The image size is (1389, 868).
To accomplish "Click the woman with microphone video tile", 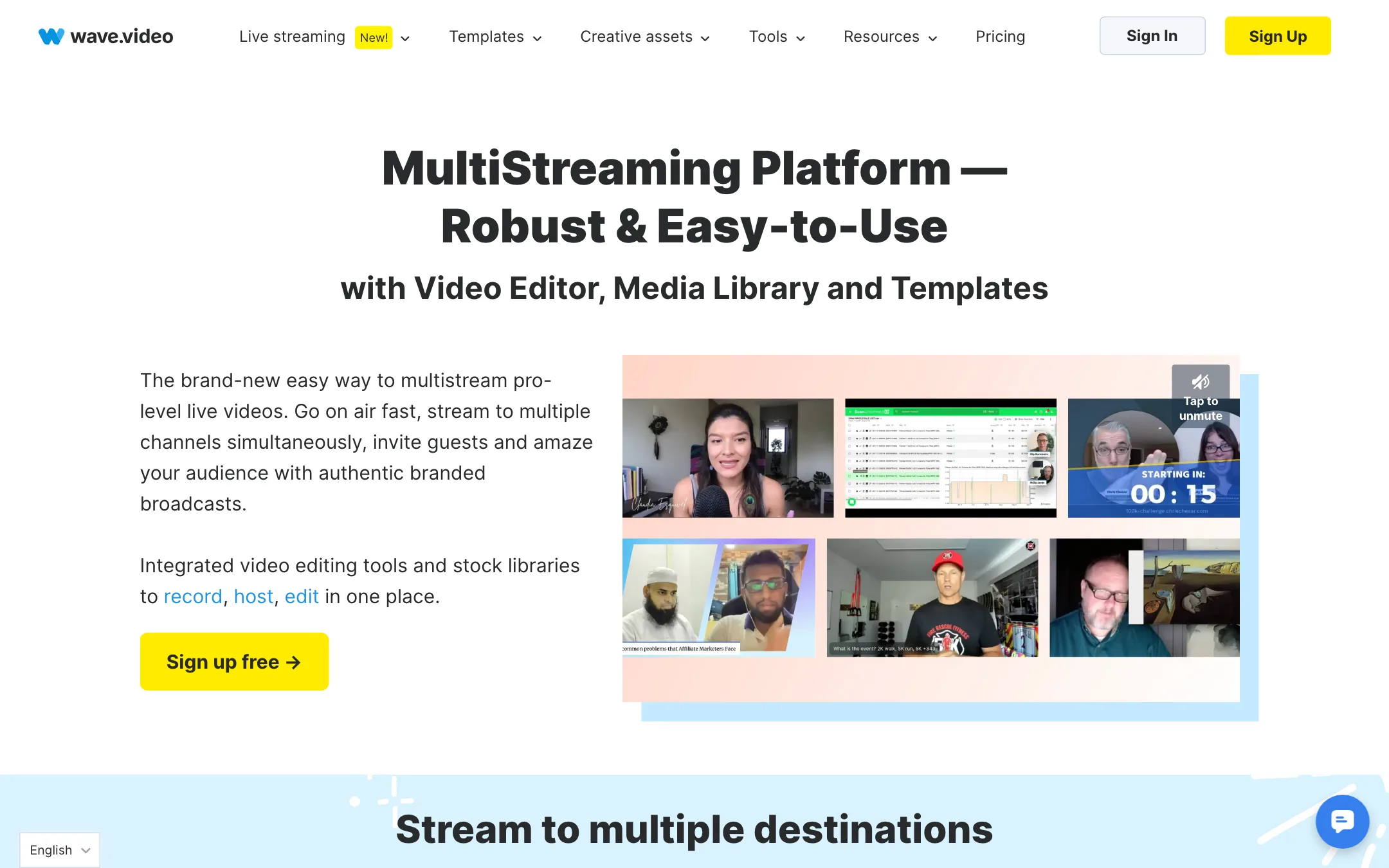I will coord(728,458).
